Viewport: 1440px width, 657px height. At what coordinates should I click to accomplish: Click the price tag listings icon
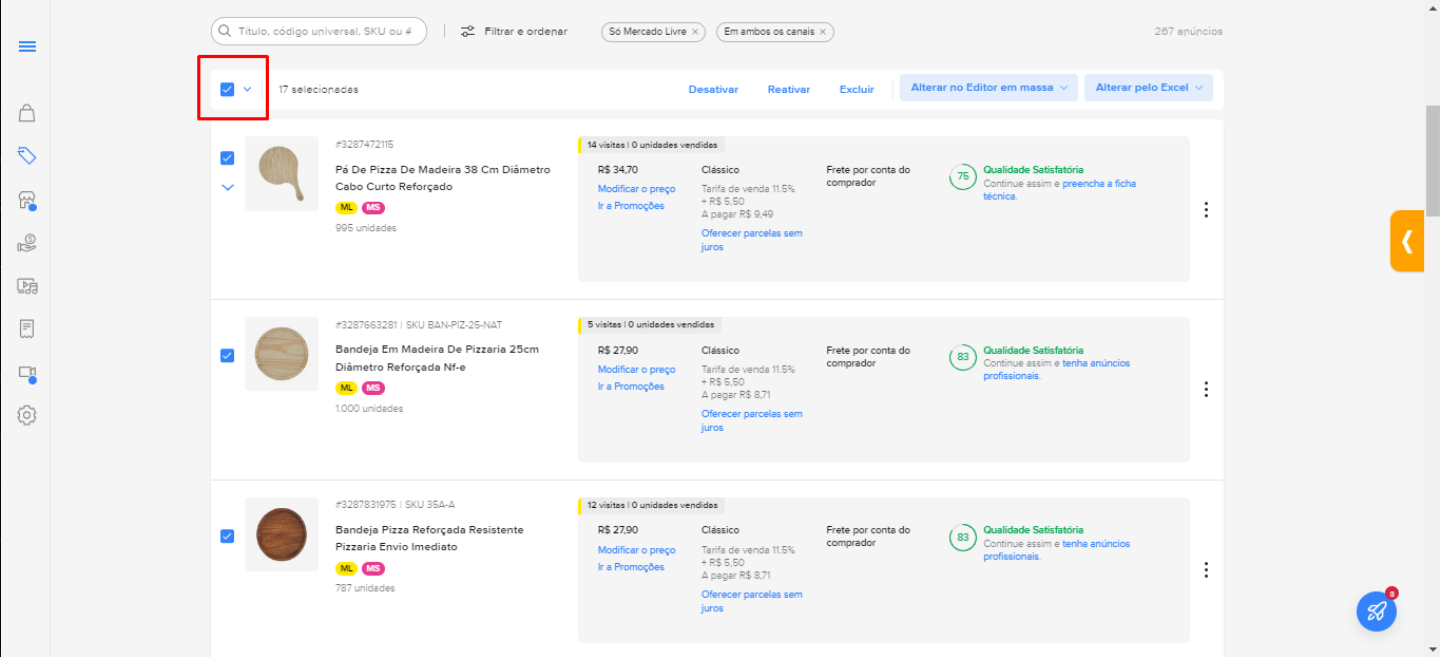coord(27,155)
